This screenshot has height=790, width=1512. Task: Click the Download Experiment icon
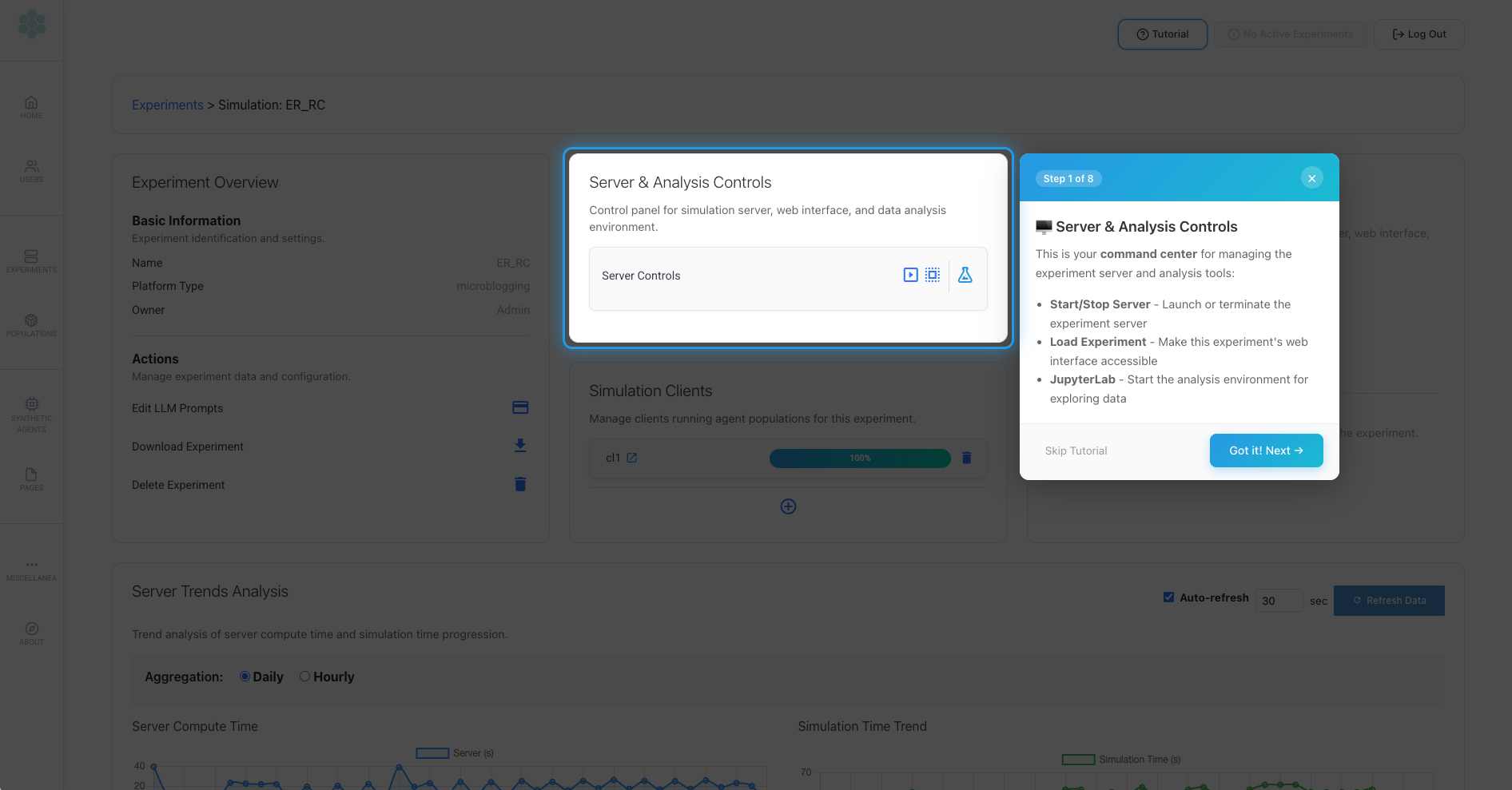[x=520, y=446]
